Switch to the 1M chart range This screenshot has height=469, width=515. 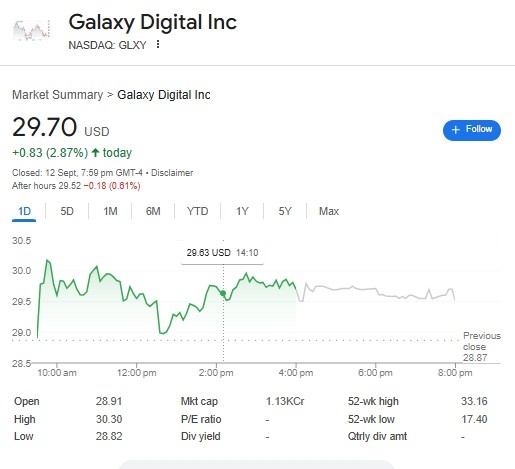pos(110,211)
